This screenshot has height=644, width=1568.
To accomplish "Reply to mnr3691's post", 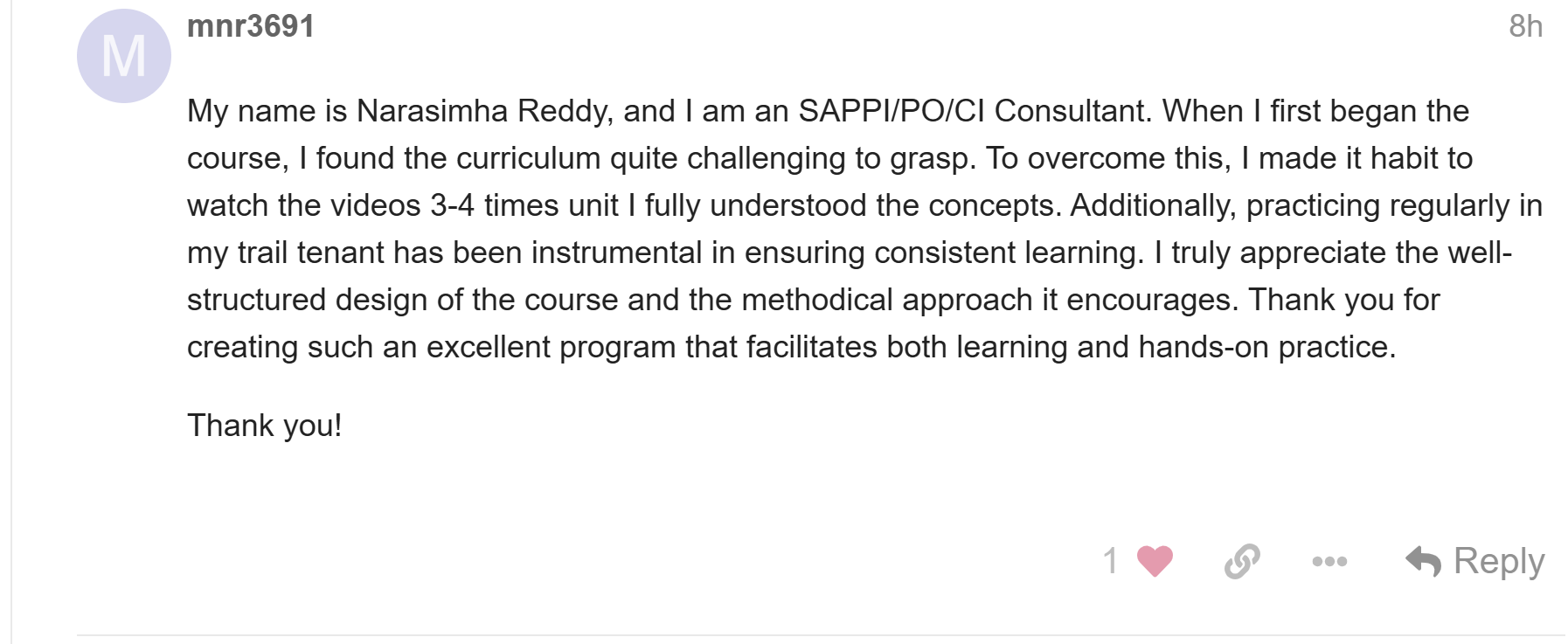I will pyautogui.click(x=1475, y=561).
